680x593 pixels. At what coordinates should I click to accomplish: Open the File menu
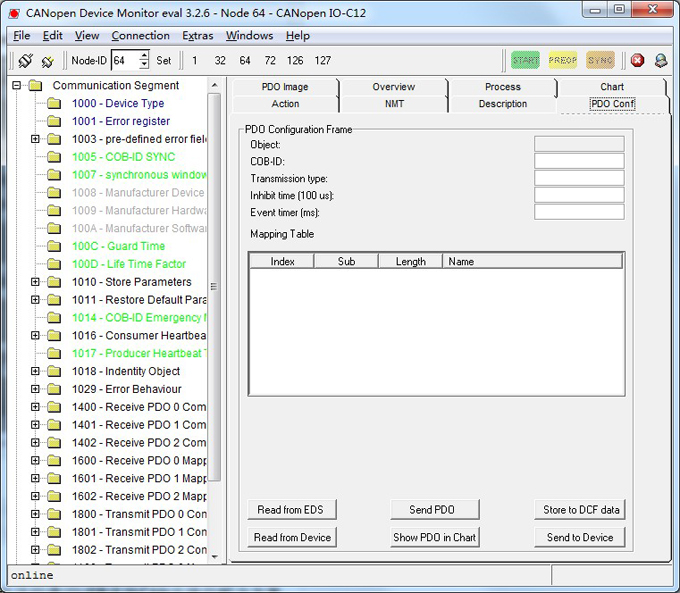coord(22,36)
